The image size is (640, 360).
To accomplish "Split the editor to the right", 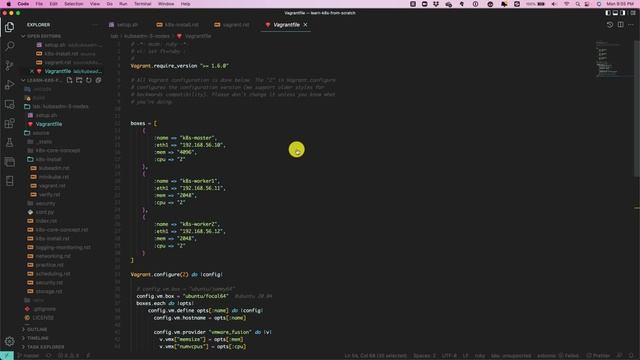I will pos(620,24).
